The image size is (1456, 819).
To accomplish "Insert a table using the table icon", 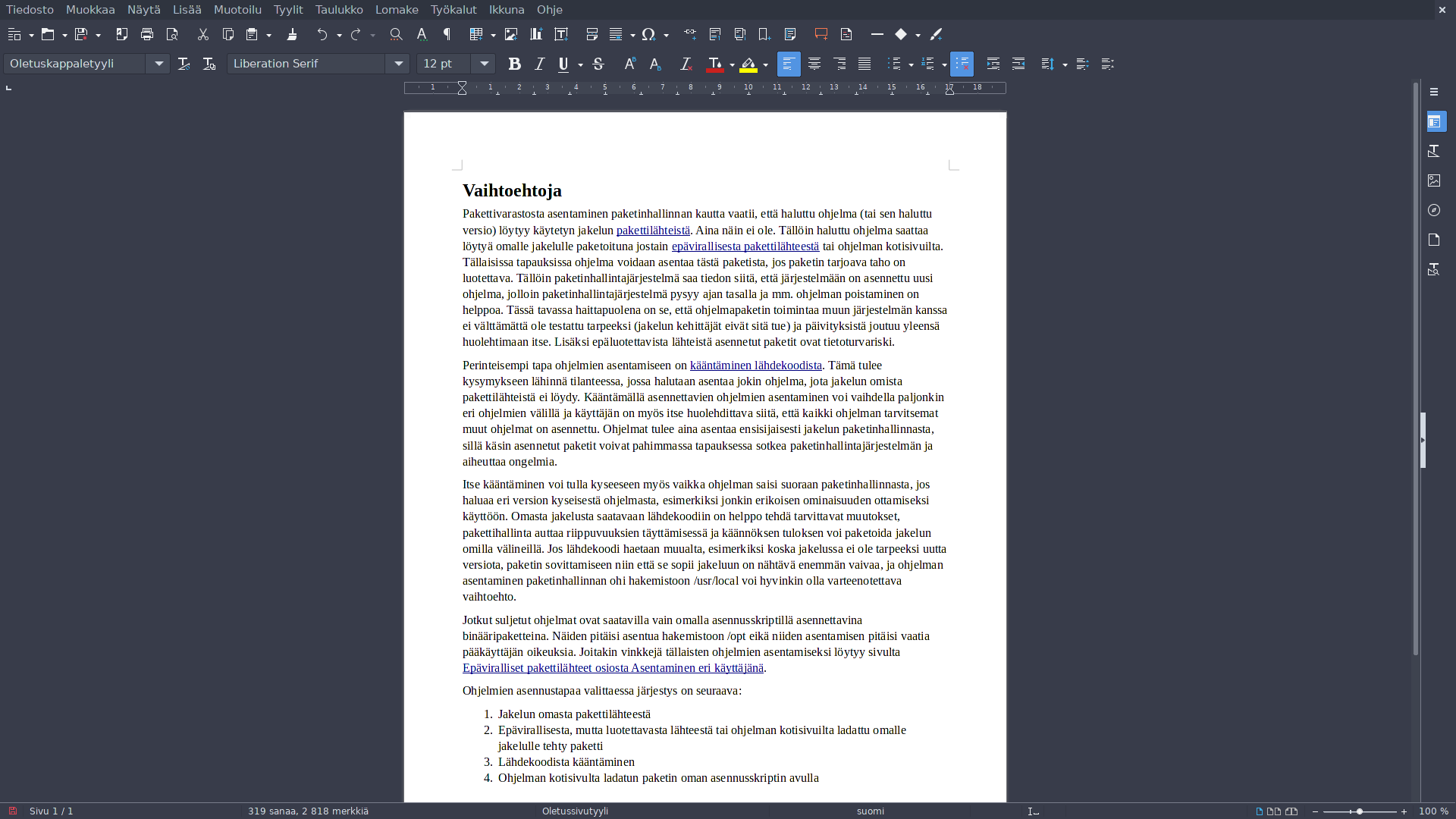I will tap(476, 34).
